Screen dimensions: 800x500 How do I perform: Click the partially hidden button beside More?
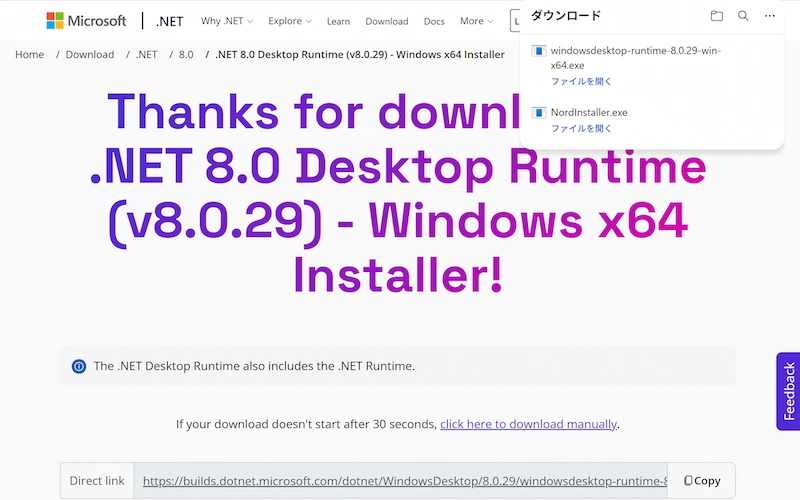(515, 21)
